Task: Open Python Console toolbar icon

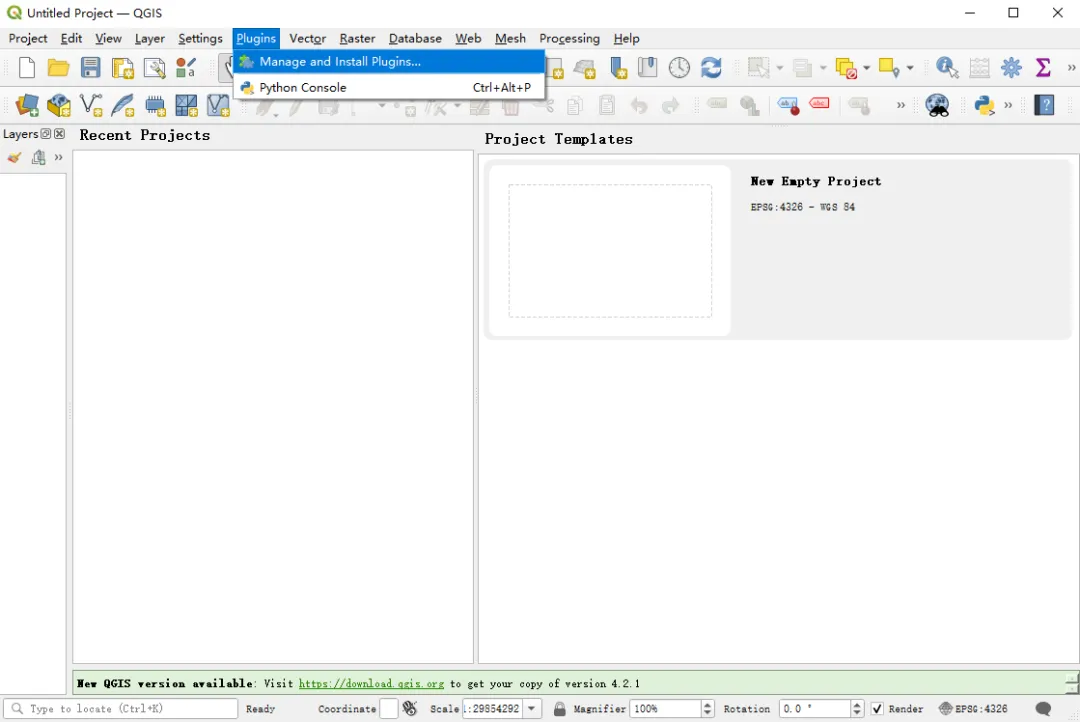Action: [984, 105]
